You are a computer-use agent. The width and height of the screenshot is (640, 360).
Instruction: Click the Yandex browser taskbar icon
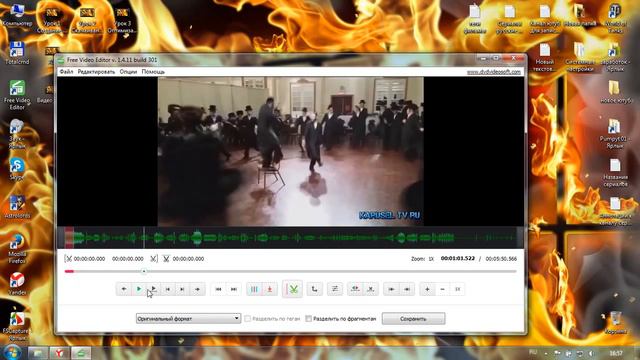point(60,353)
